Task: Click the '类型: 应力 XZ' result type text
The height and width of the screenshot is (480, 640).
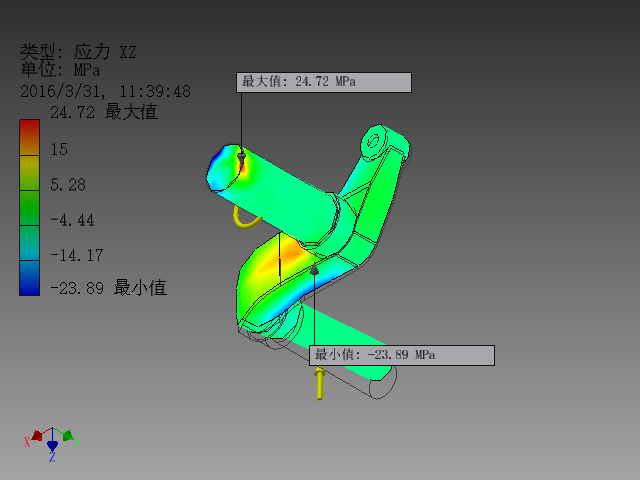Action: pos(78,52)
